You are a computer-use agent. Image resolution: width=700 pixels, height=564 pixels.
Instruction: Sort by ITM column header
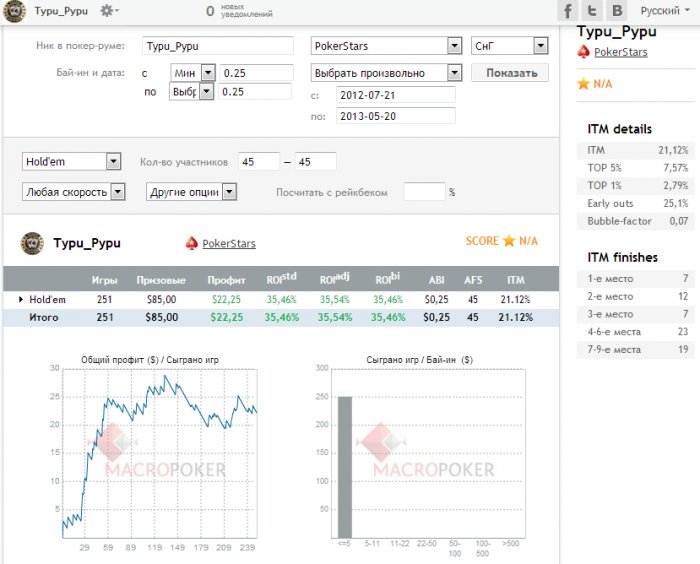(x=516, y=280)
